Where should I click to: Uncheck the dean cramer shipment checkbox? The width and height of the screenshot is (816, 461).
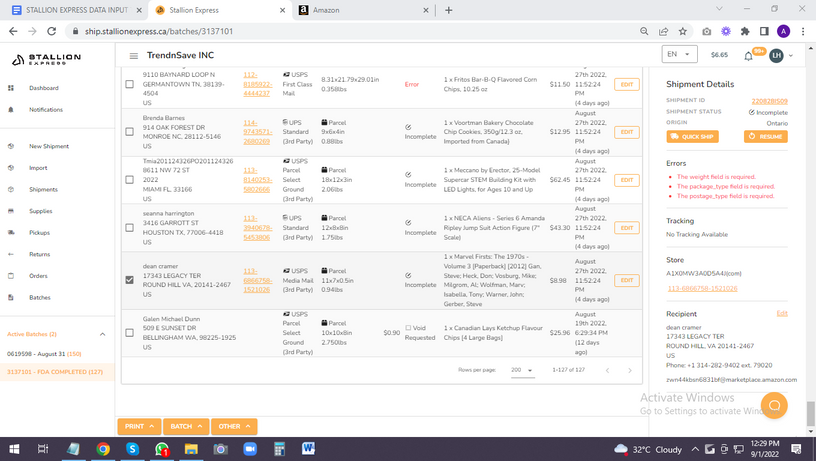129,280
